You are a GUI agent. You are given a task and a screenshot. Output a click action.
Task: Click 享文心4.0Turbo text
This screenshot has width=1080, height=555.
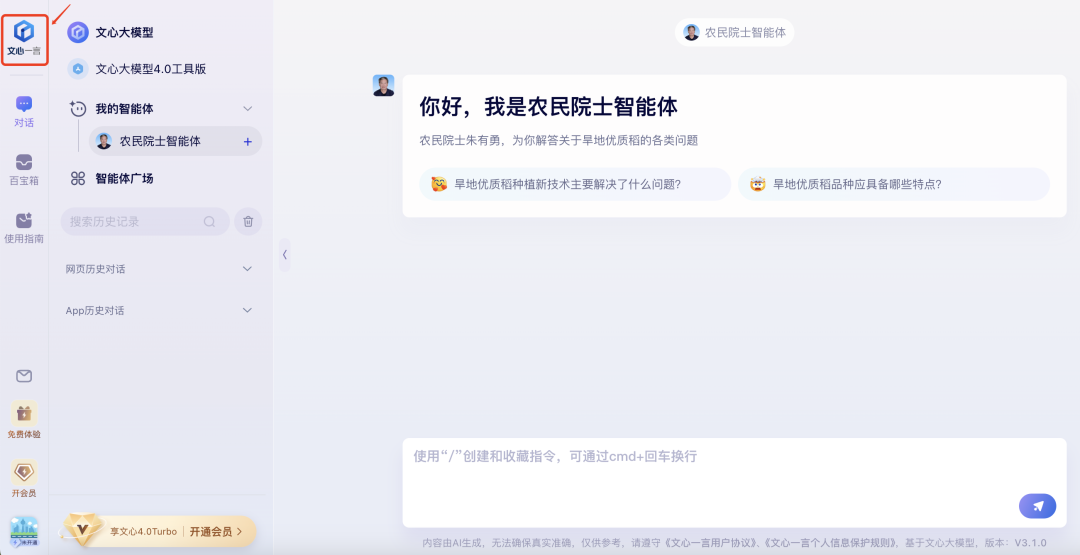pyautogui.click(x=143, y=532)
